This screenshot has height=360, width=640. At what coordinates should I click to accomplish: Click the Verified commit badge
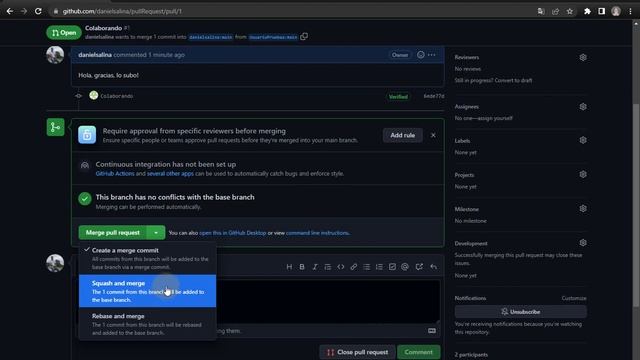[x=398, y=97]
